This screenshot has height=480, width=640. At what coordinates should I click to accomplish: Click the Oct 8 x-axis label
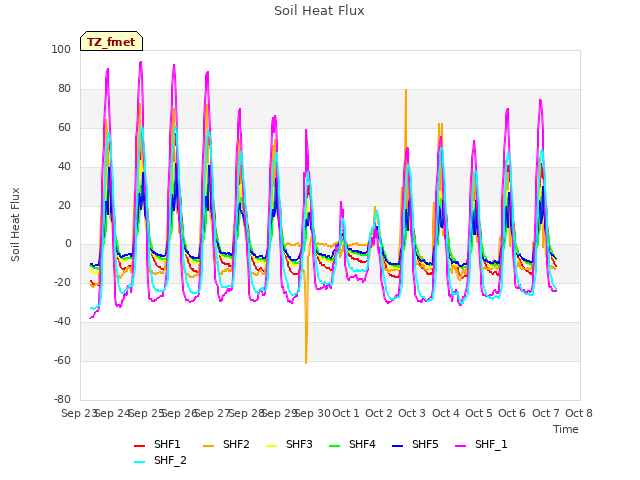[x=579, y=413]
